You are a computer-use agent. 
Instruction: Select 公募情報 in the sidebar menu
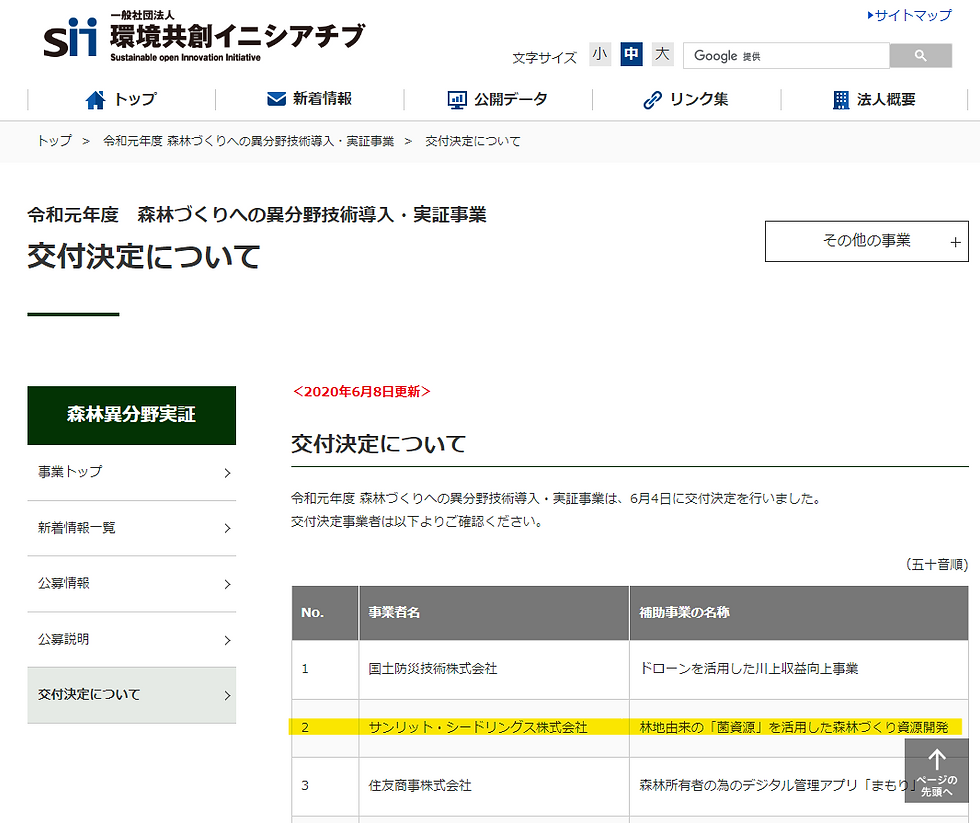[x=131, y=584]
